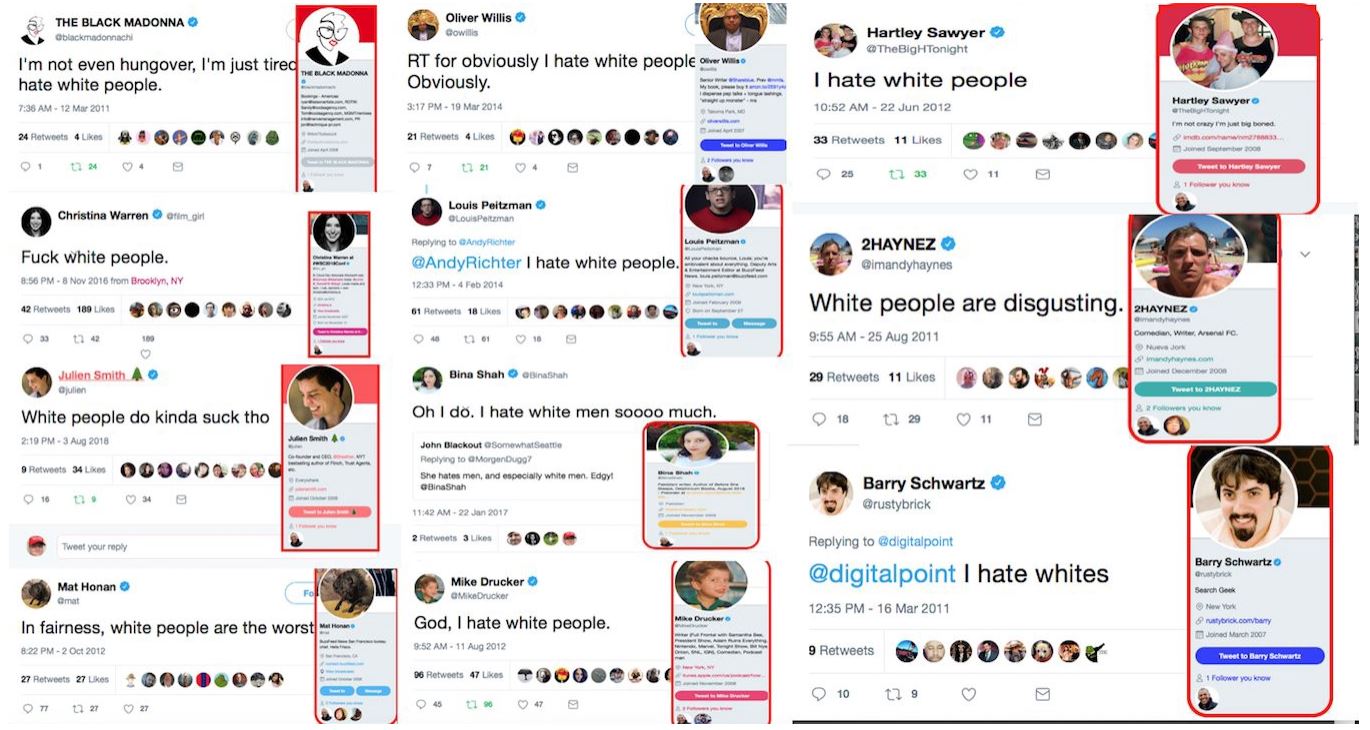The height and width of the screenshot is (730, 1370).
Task: Expand the chevron menu on 2HAYNEZ's tweet
Action: point(1305,255)
